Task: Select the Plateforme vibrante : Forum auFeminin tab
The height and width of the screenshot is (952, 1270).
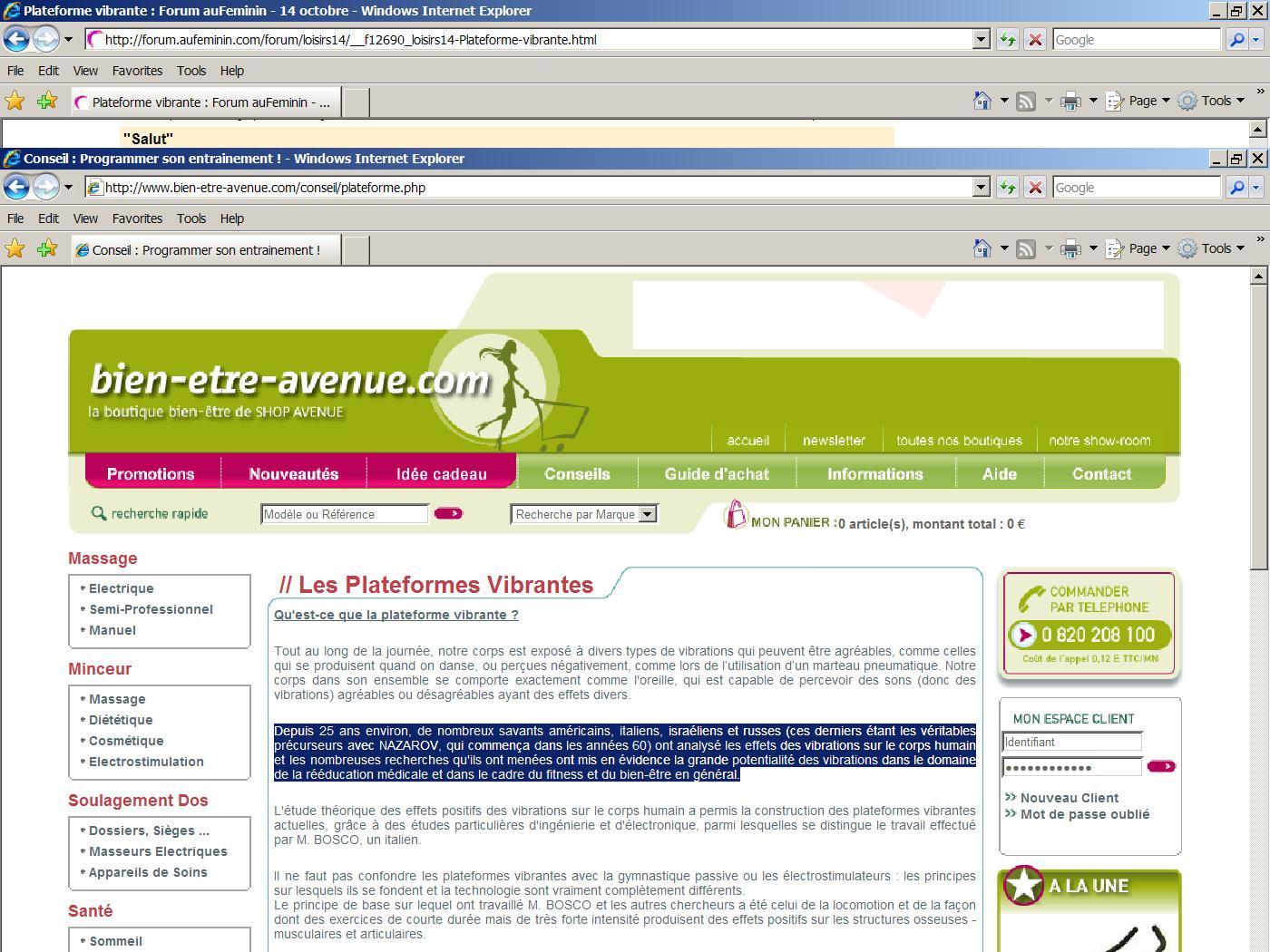Action: (x=206, y=102)
